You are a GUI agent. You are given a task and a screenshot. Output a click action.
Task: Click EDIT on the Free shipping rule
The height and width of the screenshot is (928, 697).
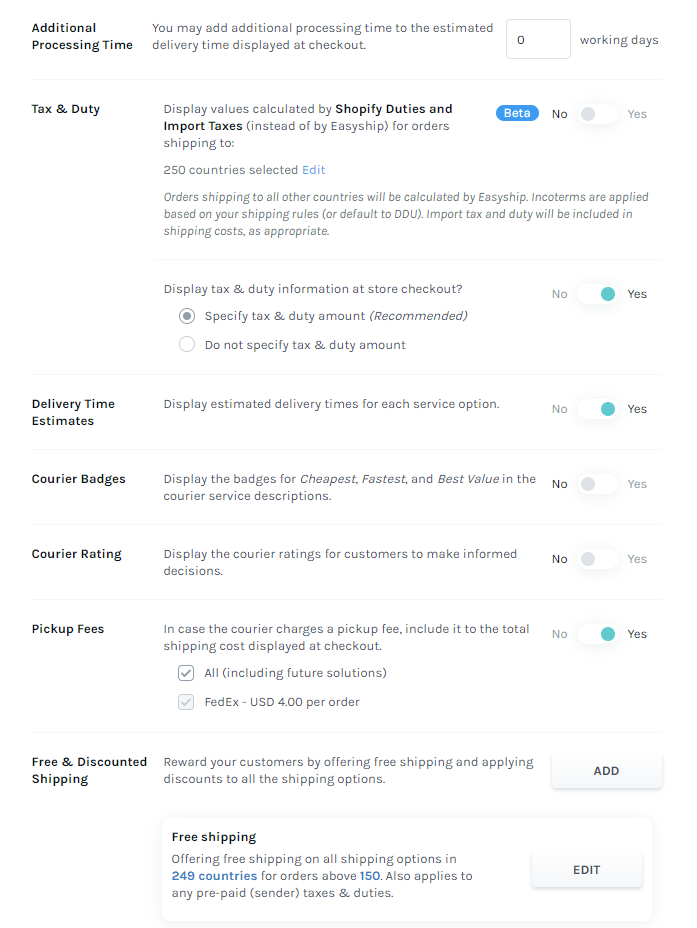[x=586, y=870]
